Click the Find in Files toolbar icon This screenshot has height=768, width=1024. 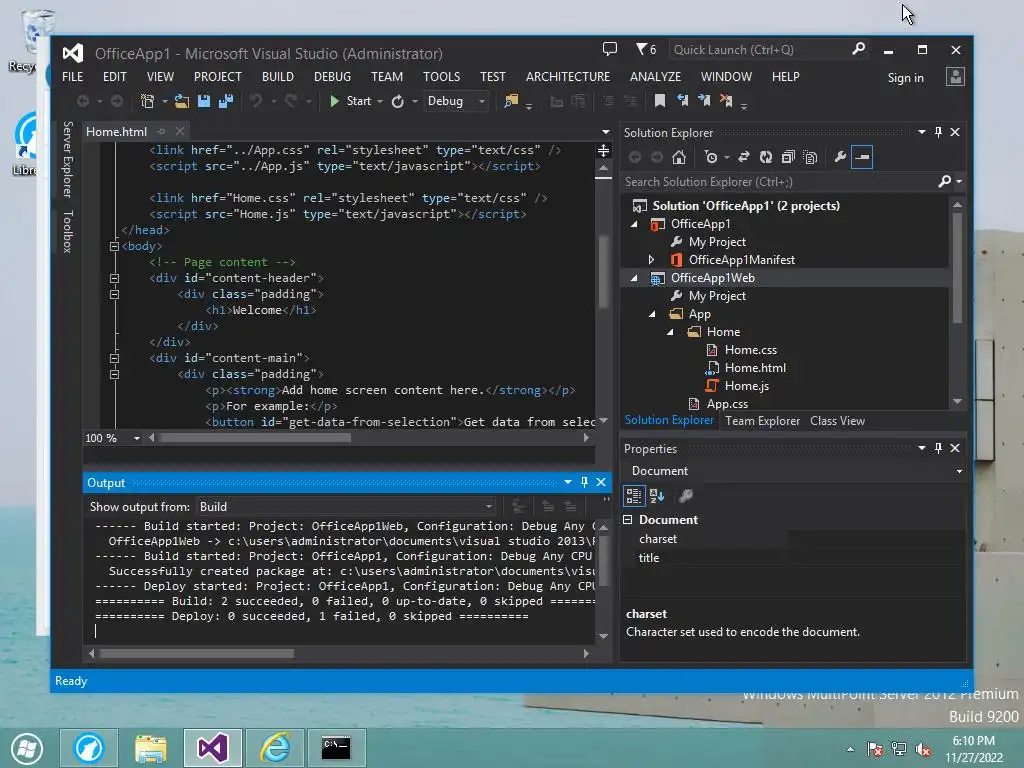(x=511, y=101)
